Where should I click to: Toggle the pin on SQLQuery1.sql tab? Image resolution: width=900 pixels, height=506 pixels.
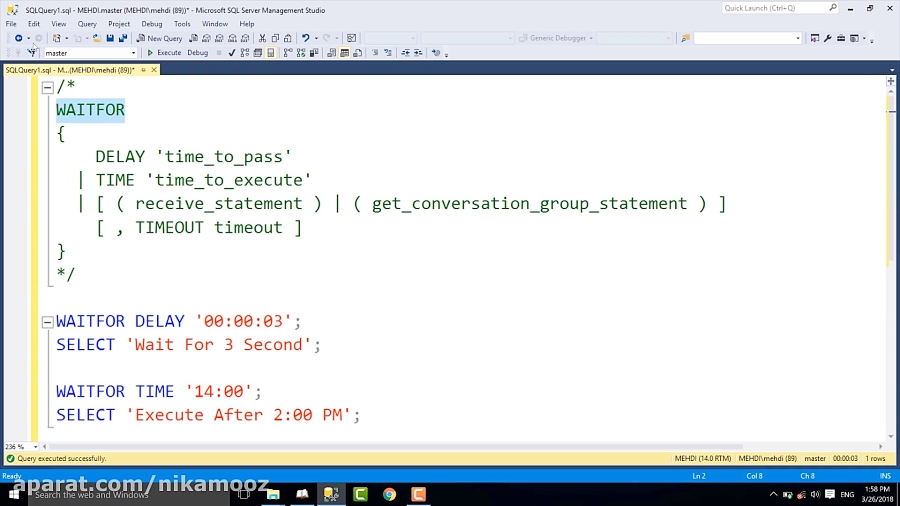[143, 70]
